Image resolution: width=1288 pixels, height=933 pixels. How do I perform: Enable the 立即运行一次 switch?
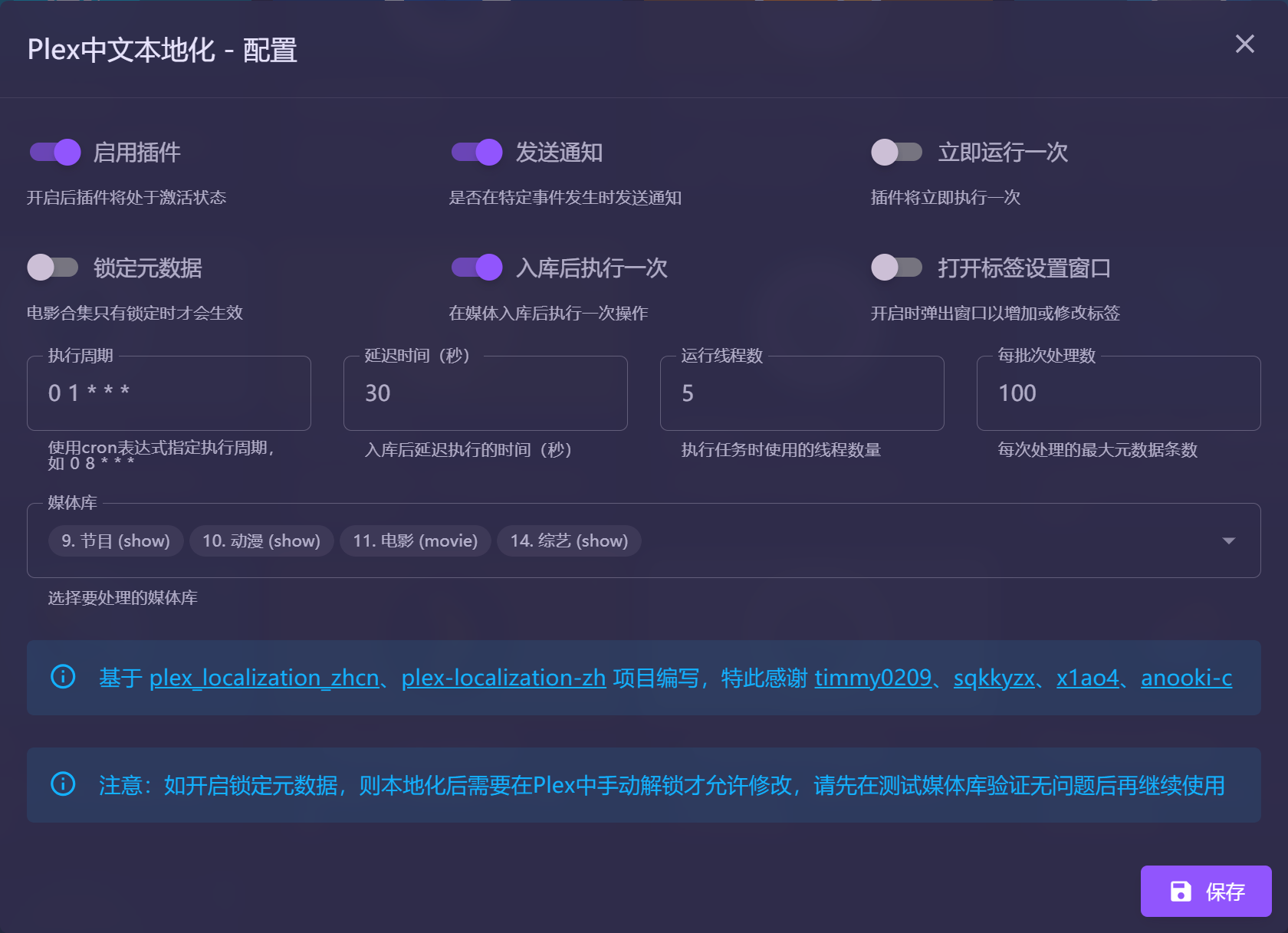coord(897,152)
